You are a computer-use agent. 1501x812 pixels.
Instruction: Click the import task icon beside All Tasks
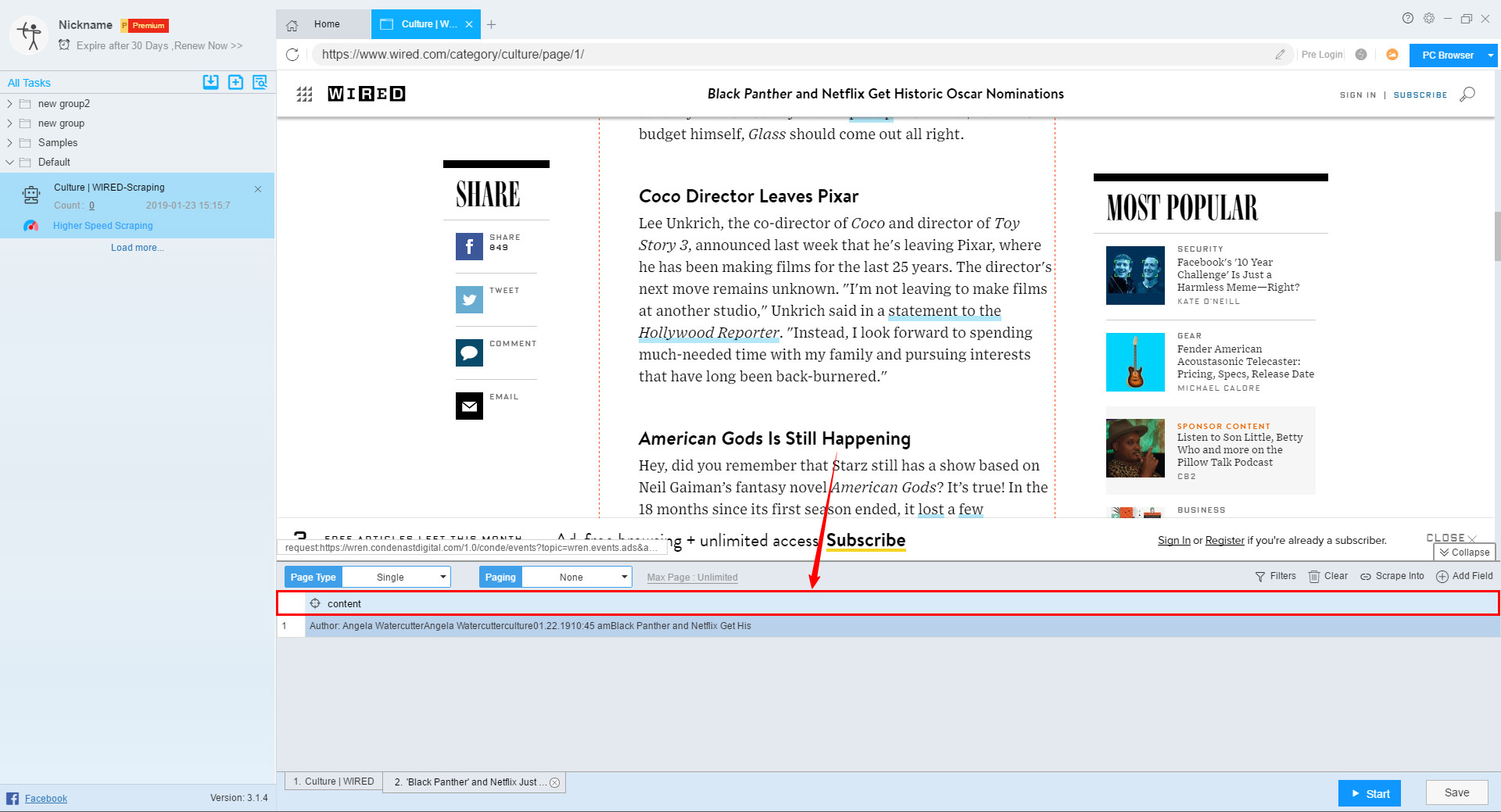coord(210,82)
